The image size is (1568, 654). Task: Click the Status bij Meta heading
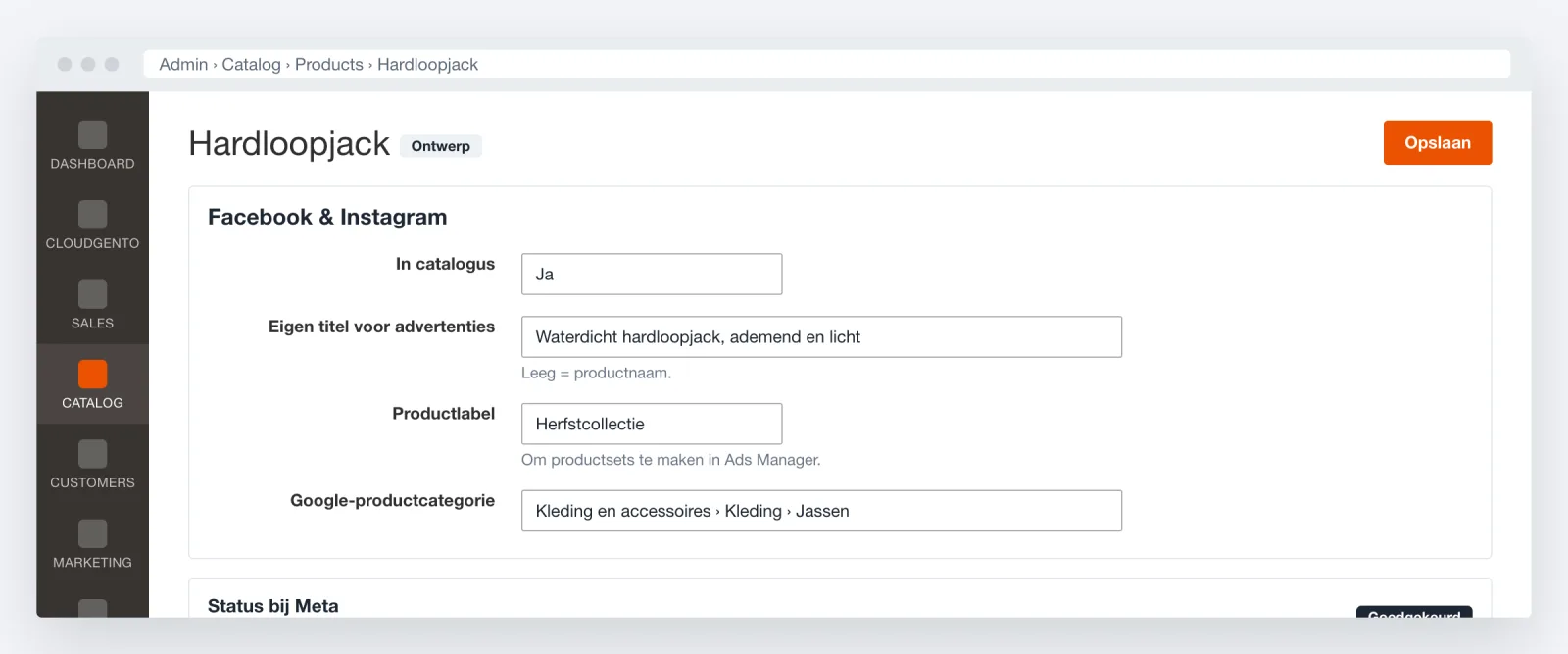[x=273, y=606]
